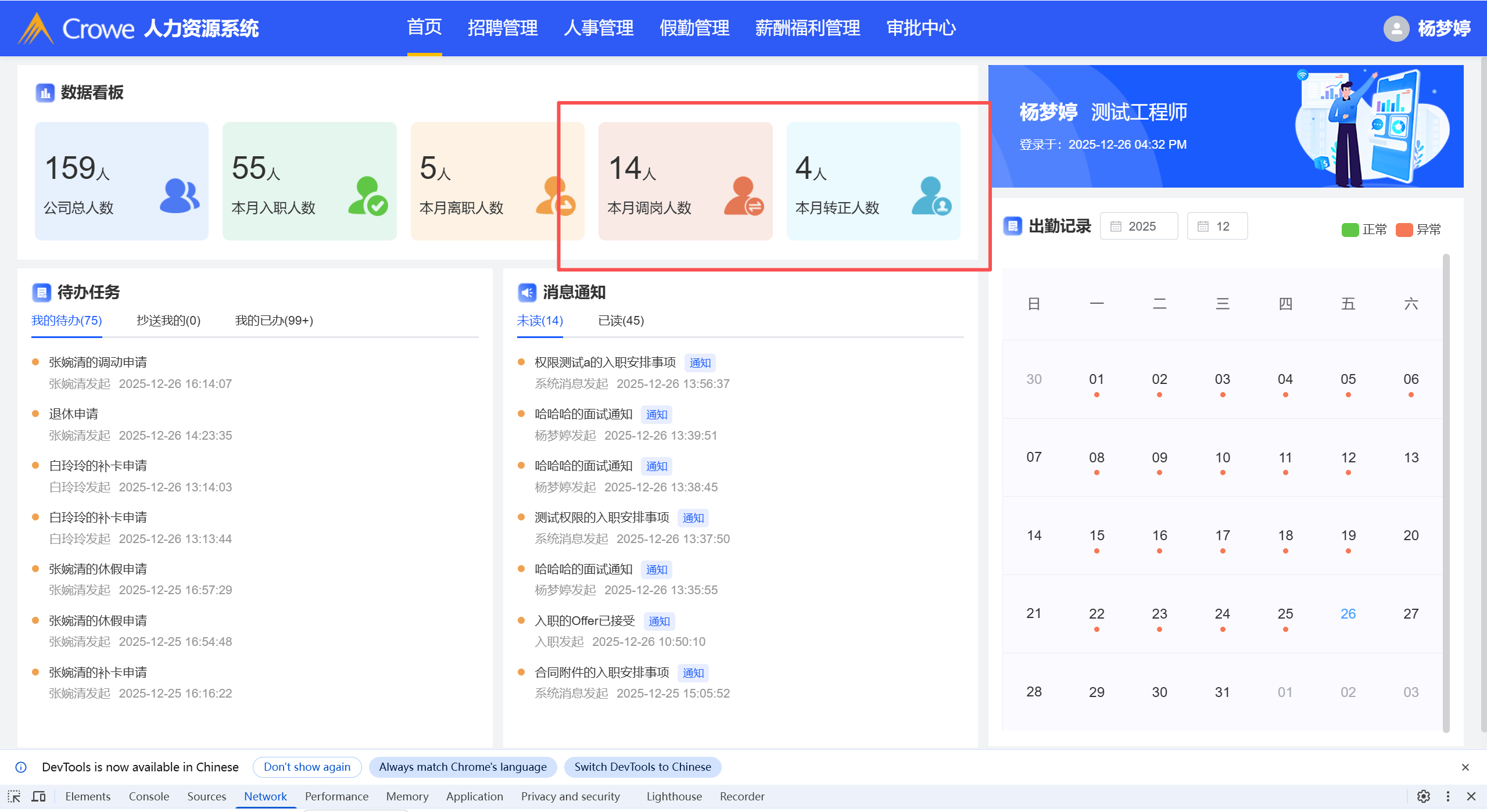1487x812 pixels.
Task: Switch to the 我的已办(99+) tab
Action: pyautogui.click(x=274, y=321)
